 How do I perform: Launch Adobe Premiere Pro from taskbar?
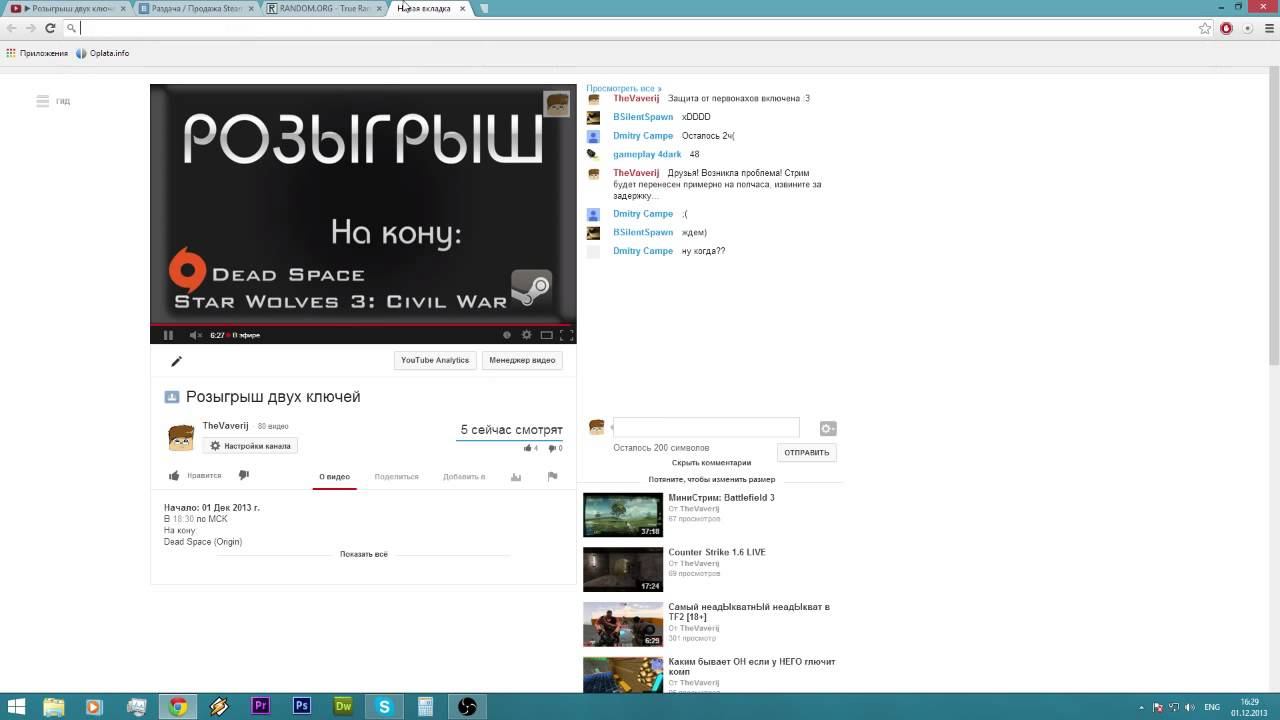tap(260, 706)
